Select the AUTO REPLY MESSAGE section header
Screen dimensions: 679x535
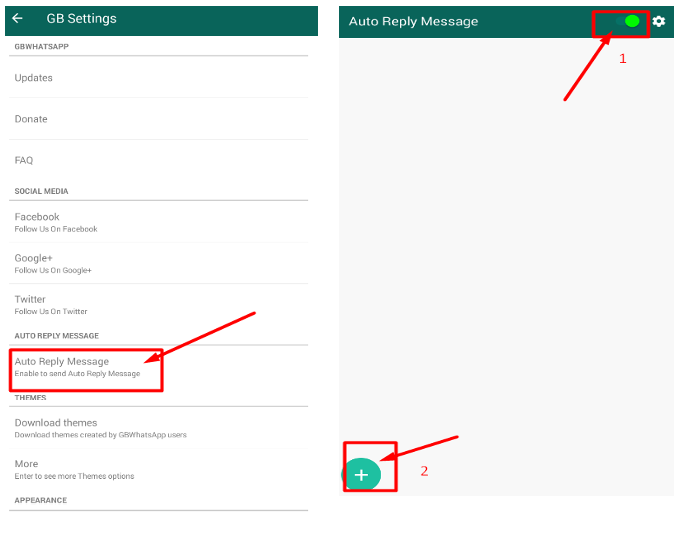pos(57,336)
